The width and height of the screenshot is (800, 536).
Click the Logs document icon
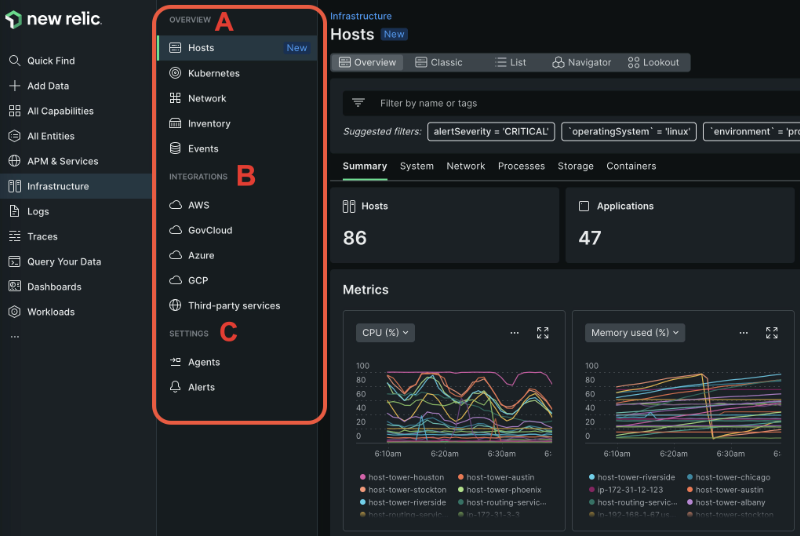coord(14,211)
